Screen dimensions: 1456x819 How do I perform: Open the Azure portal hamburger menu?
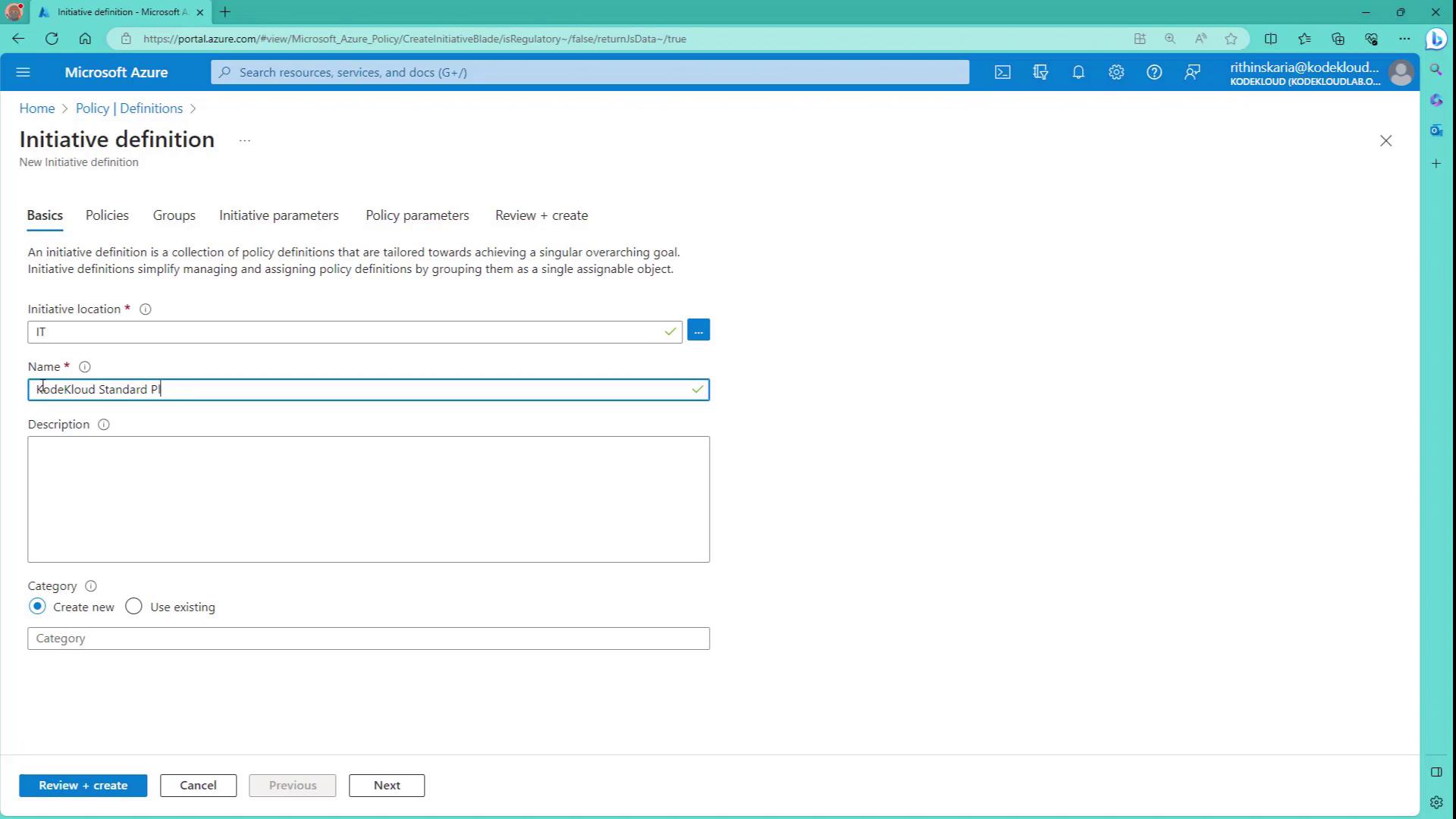tap(23, 73)
